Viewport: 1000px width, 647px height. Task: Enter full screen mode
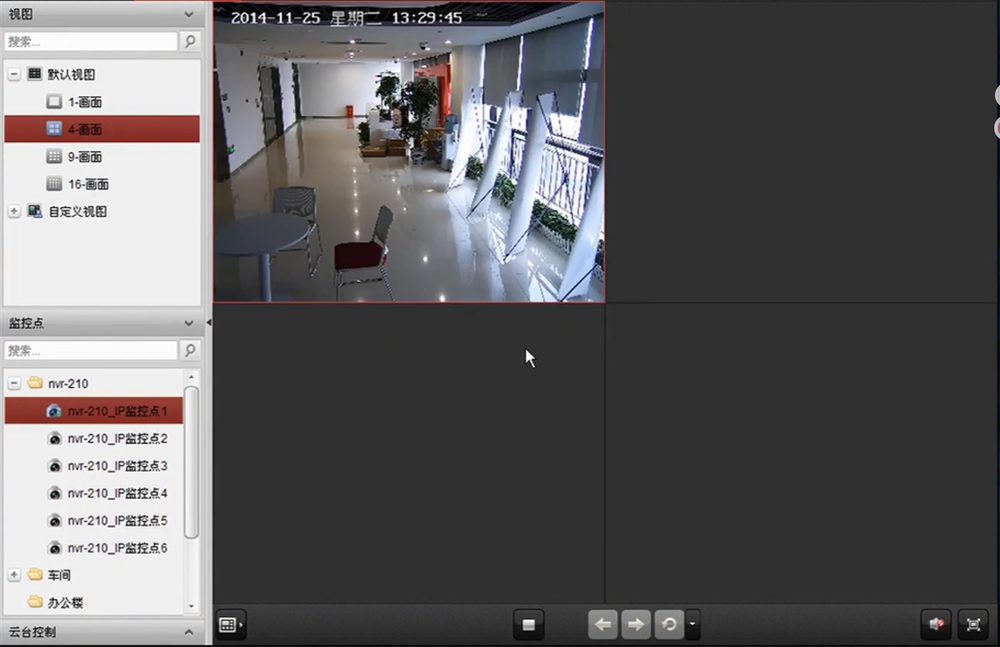click(972, 625)
